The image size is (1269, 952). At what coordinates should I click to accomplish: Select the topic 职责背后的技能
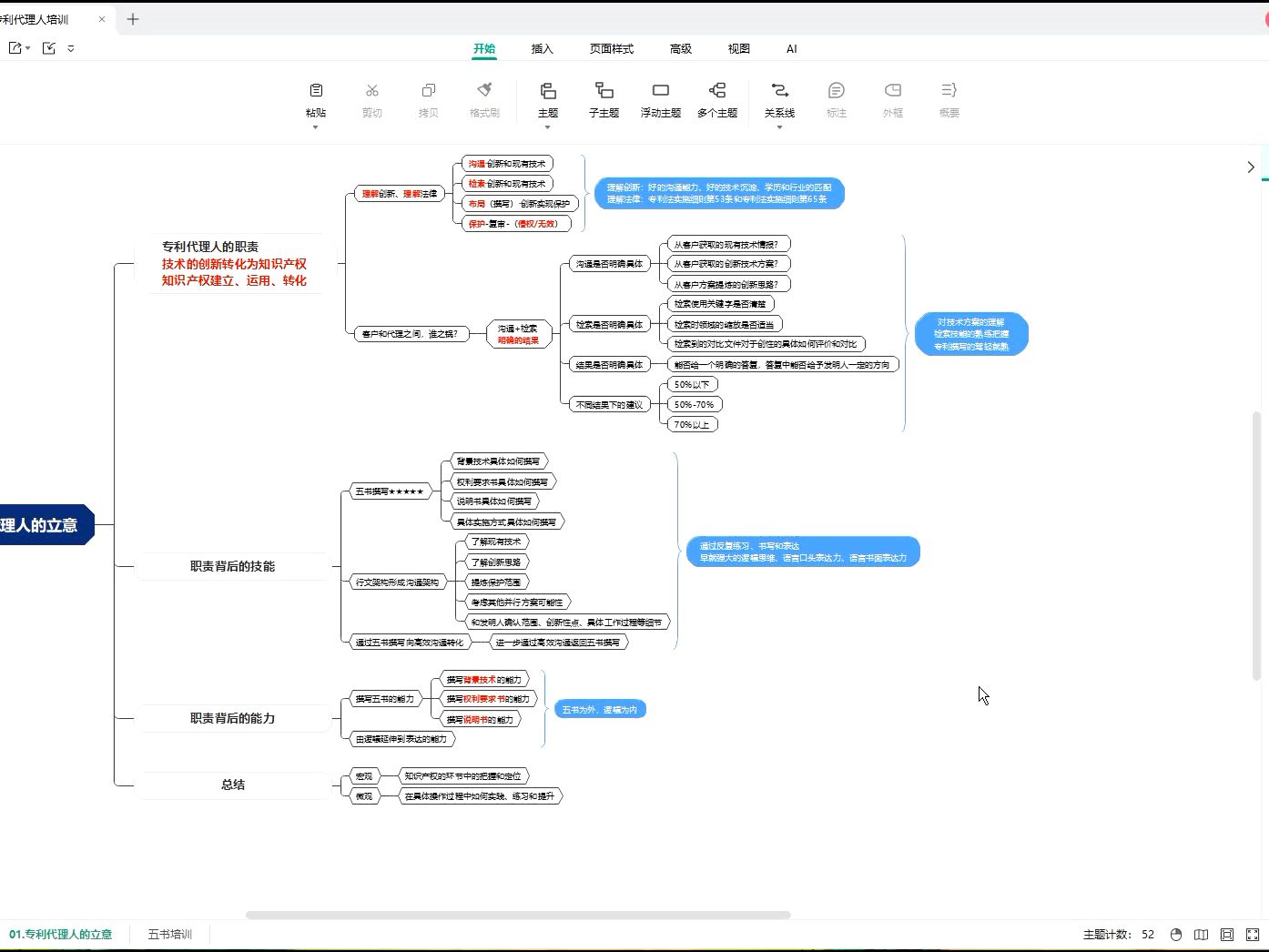232,566
